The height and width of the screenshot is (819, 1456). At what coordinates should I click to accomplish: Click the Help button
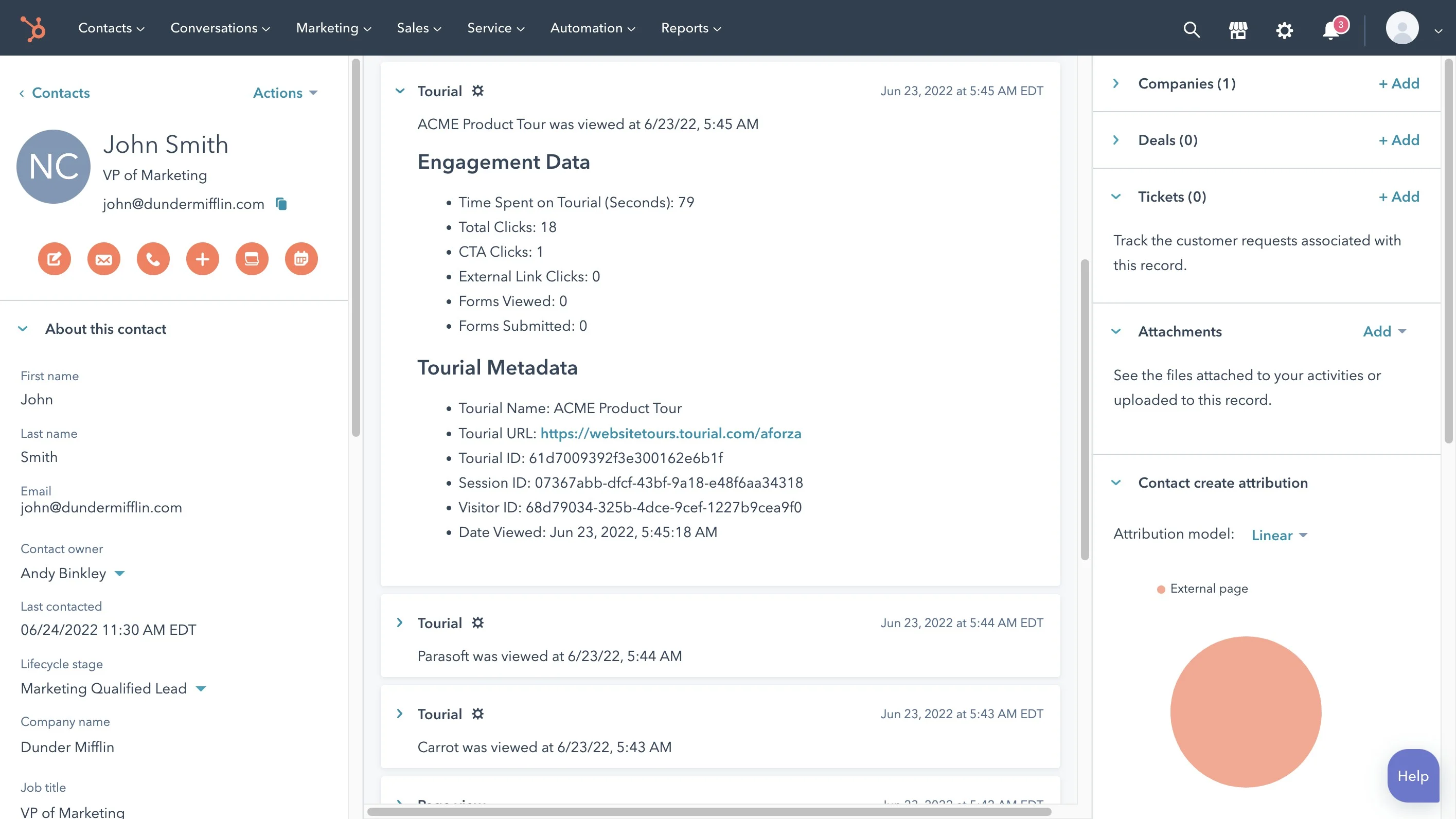1413,775
